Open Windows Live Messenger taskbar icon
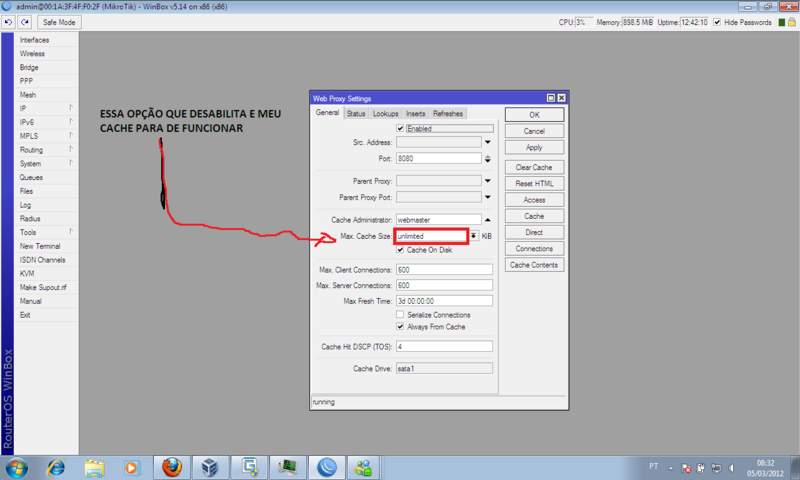800x480 pixels. [363, 468]
